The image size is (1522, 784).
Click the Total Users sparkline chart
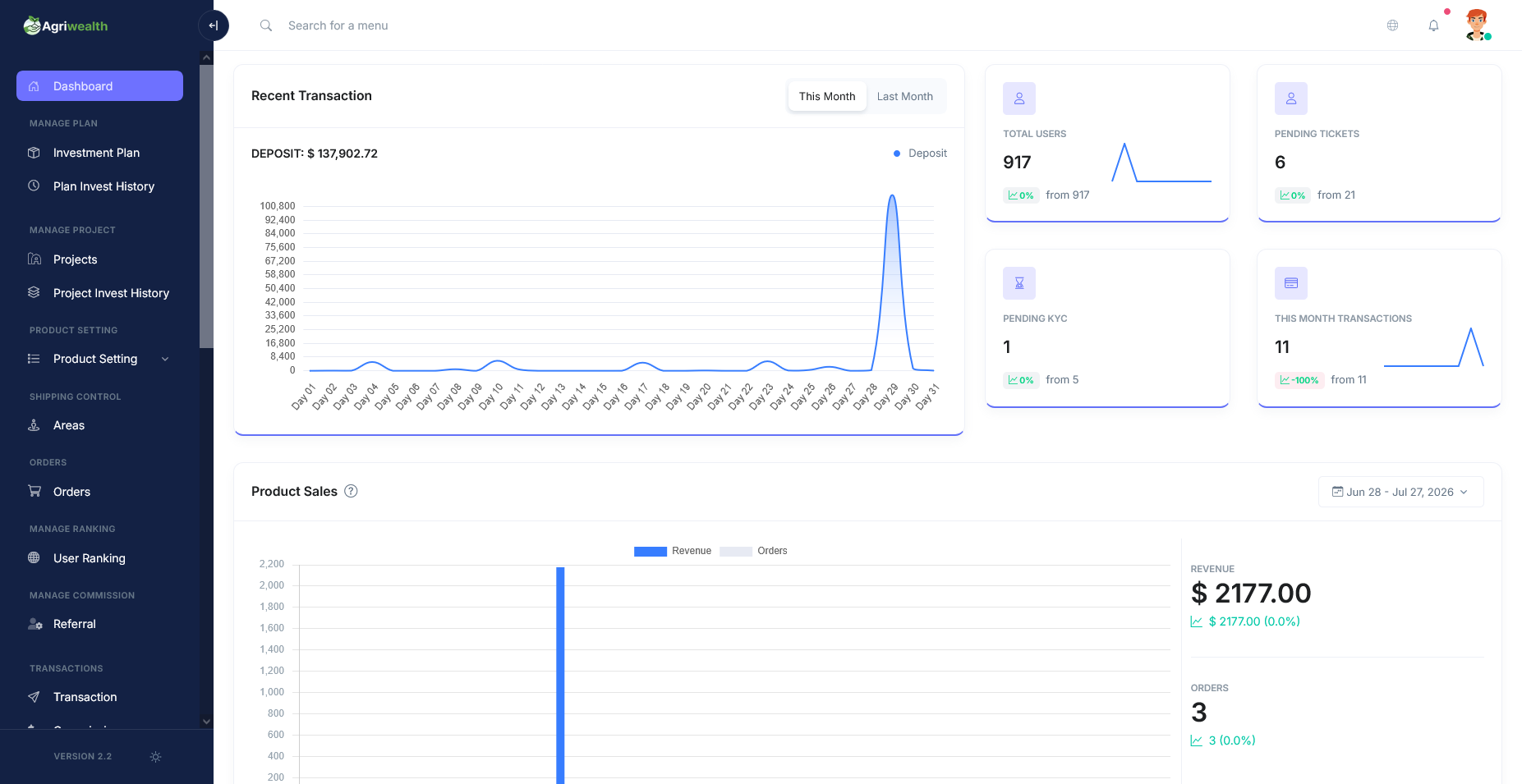click(1161, 163)
